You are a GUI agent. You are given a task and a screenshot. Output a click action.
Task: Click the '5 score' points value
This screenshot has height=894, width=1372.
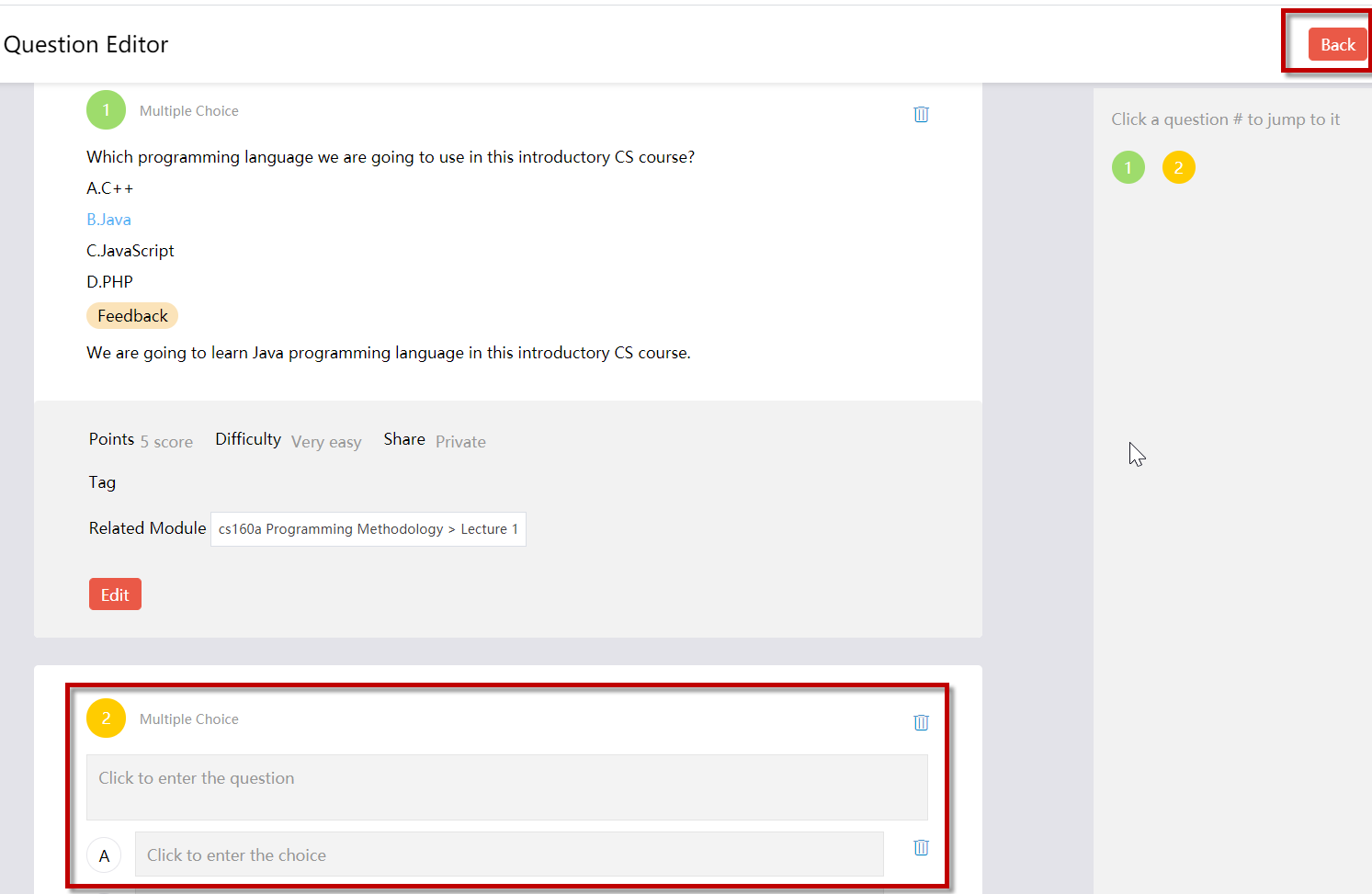click(x=166, y=442)
